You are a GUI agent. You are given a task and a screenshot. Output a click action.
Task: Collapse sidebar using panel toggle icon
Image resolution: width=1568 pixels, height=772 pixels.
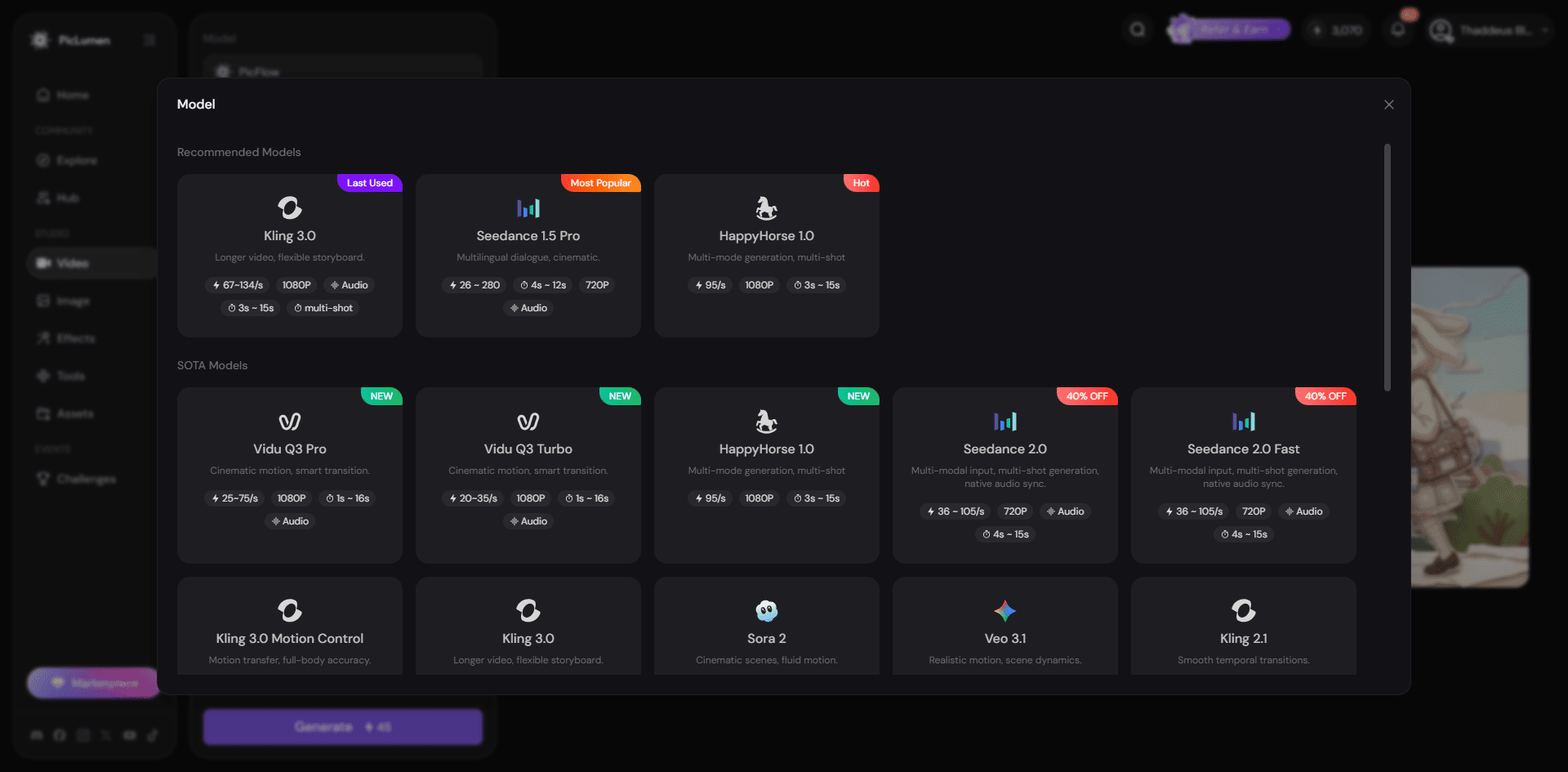[x=149, y=40]
